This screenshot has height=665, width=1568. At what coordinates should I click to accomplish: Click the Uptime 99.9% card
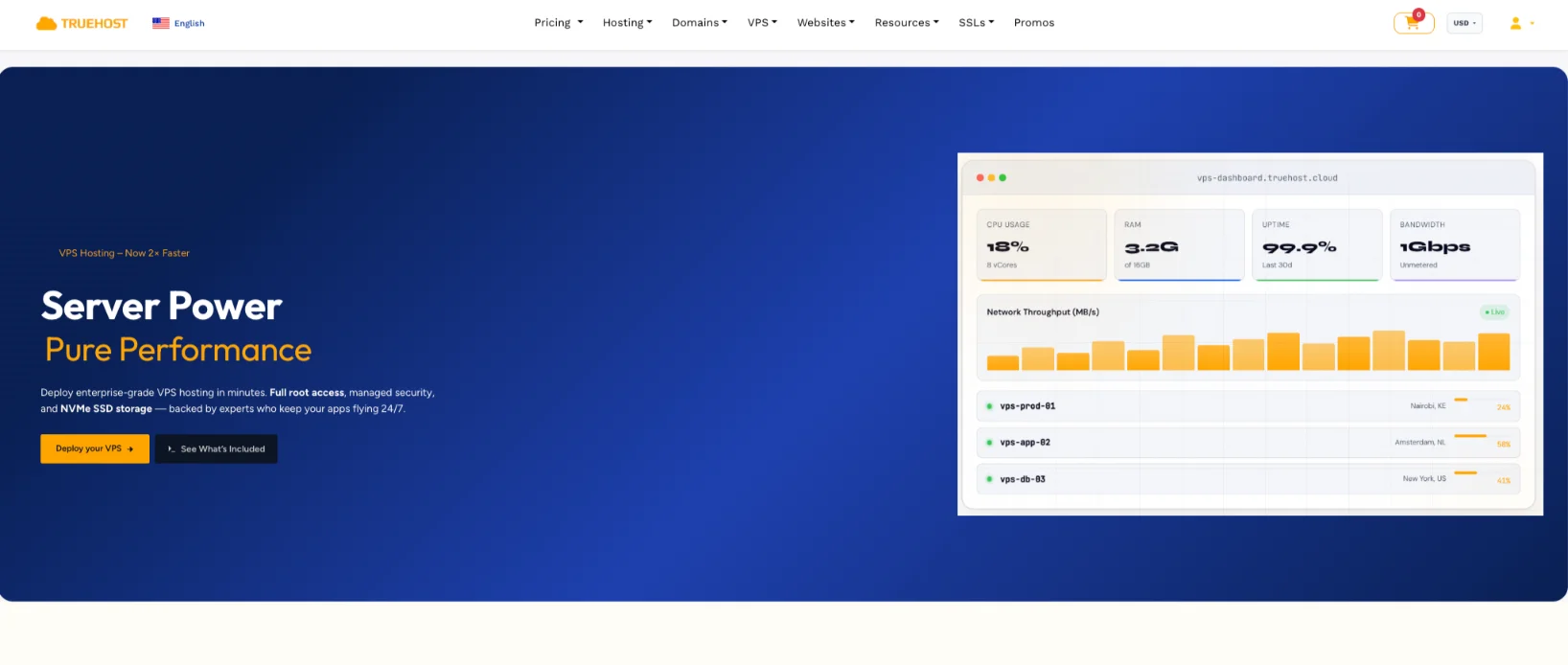point(1317,245)
